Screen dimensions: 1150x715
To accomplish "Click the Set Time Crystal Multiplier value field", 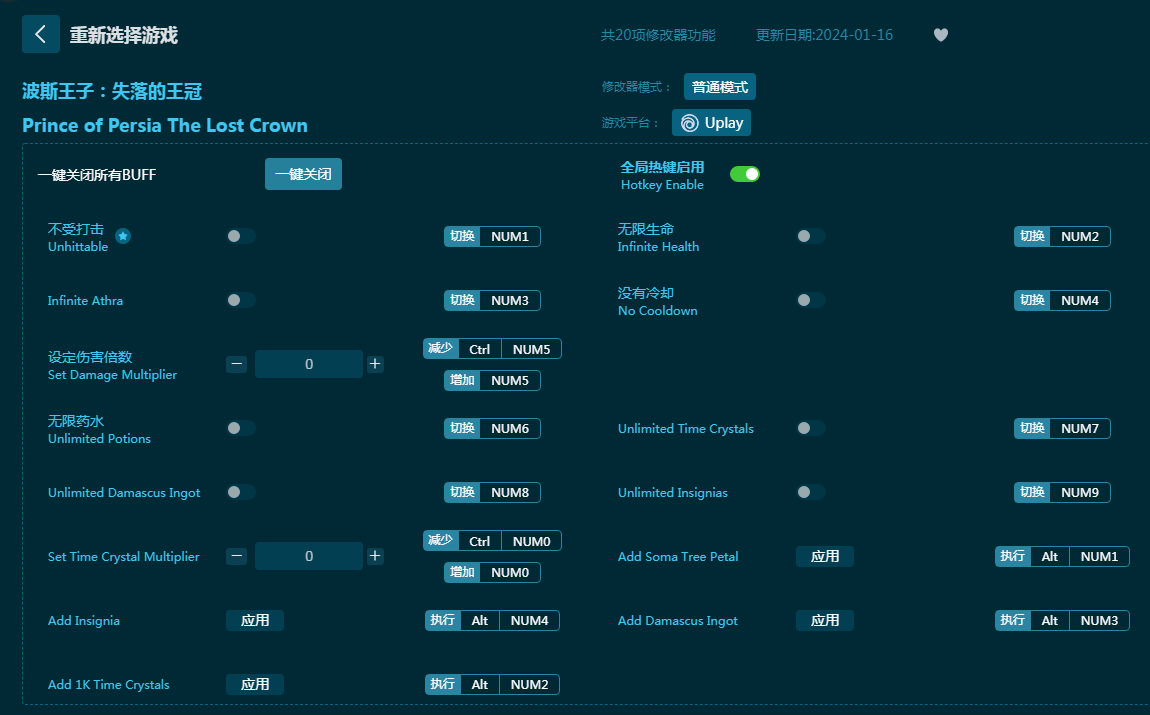I will (309, 556).
